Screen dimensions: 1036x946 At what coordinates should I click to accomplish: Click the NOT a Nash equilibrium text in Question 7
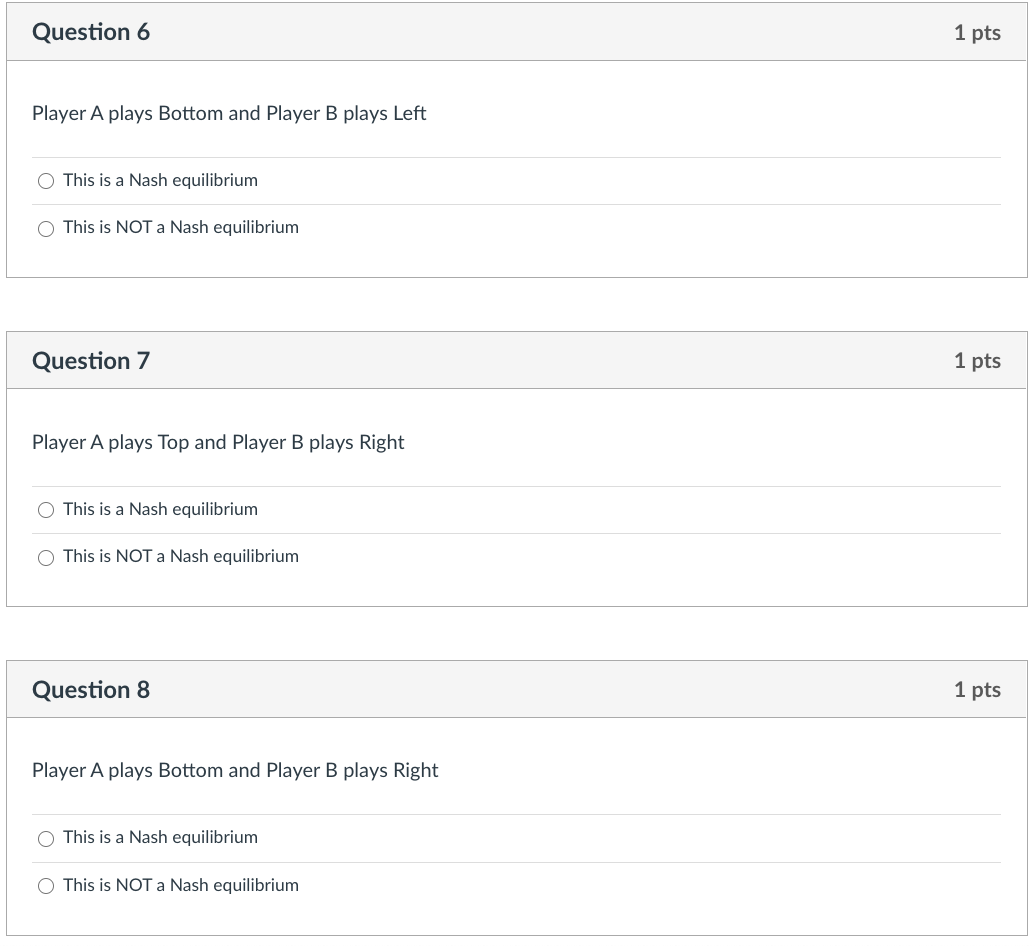click(x=180, y=556)
